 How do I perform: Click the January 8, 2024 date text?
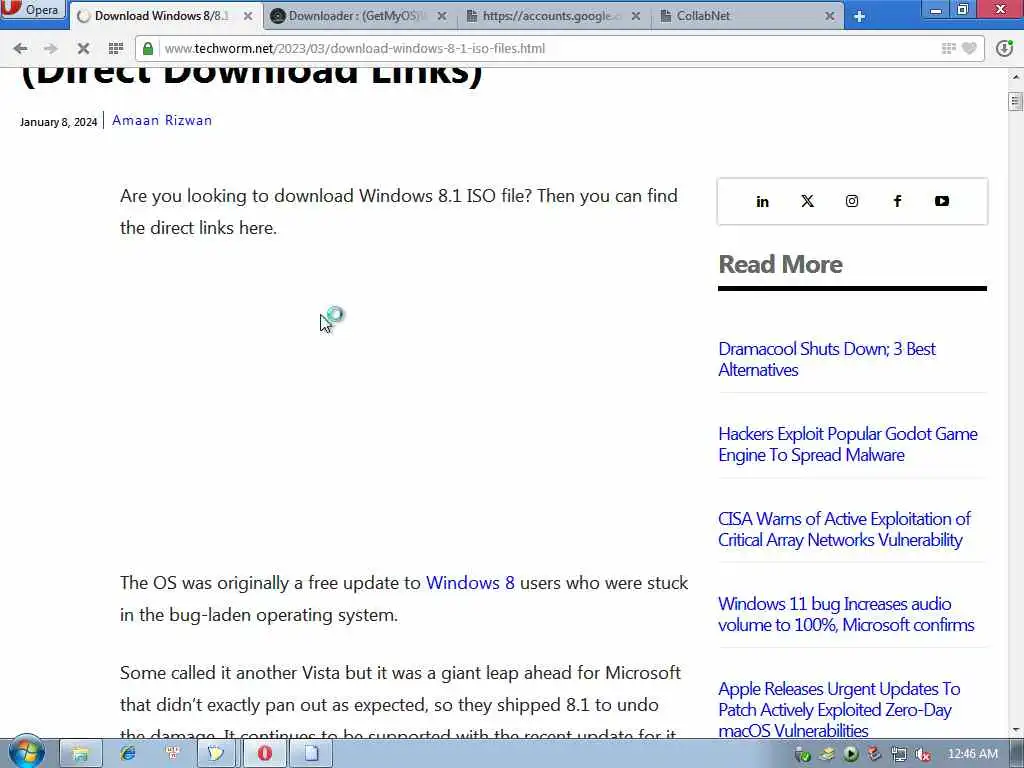(58, 122)
